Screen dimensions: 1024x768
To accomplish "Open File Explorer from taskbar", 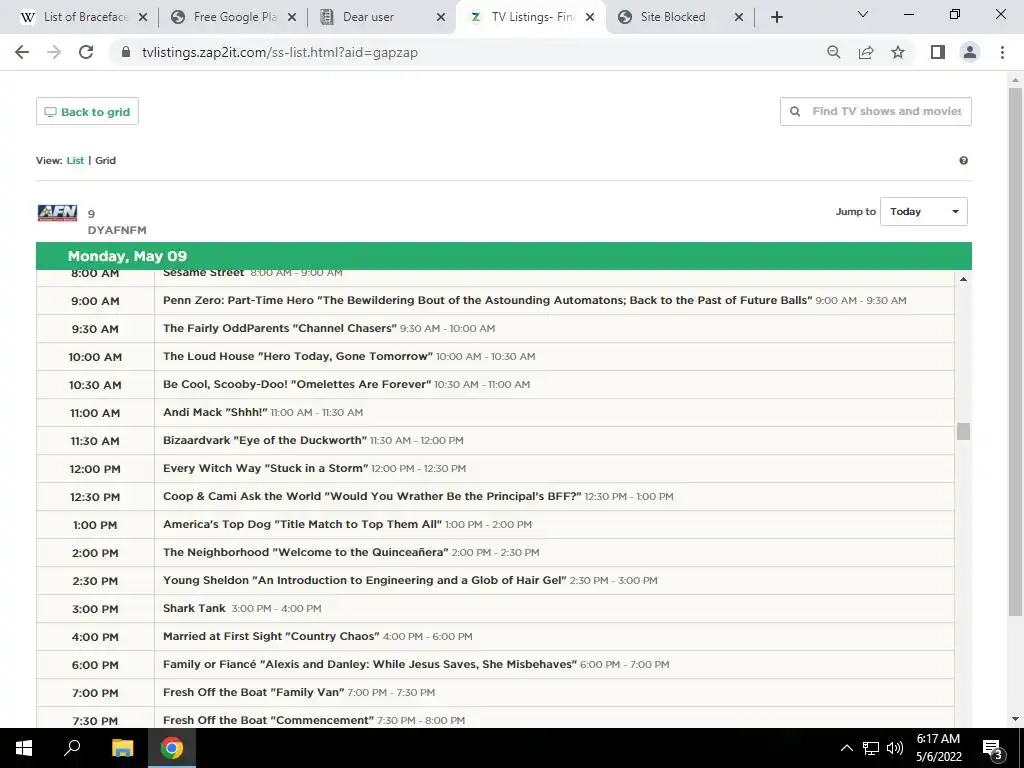I will pyautogui.click(x=122, y=748).
